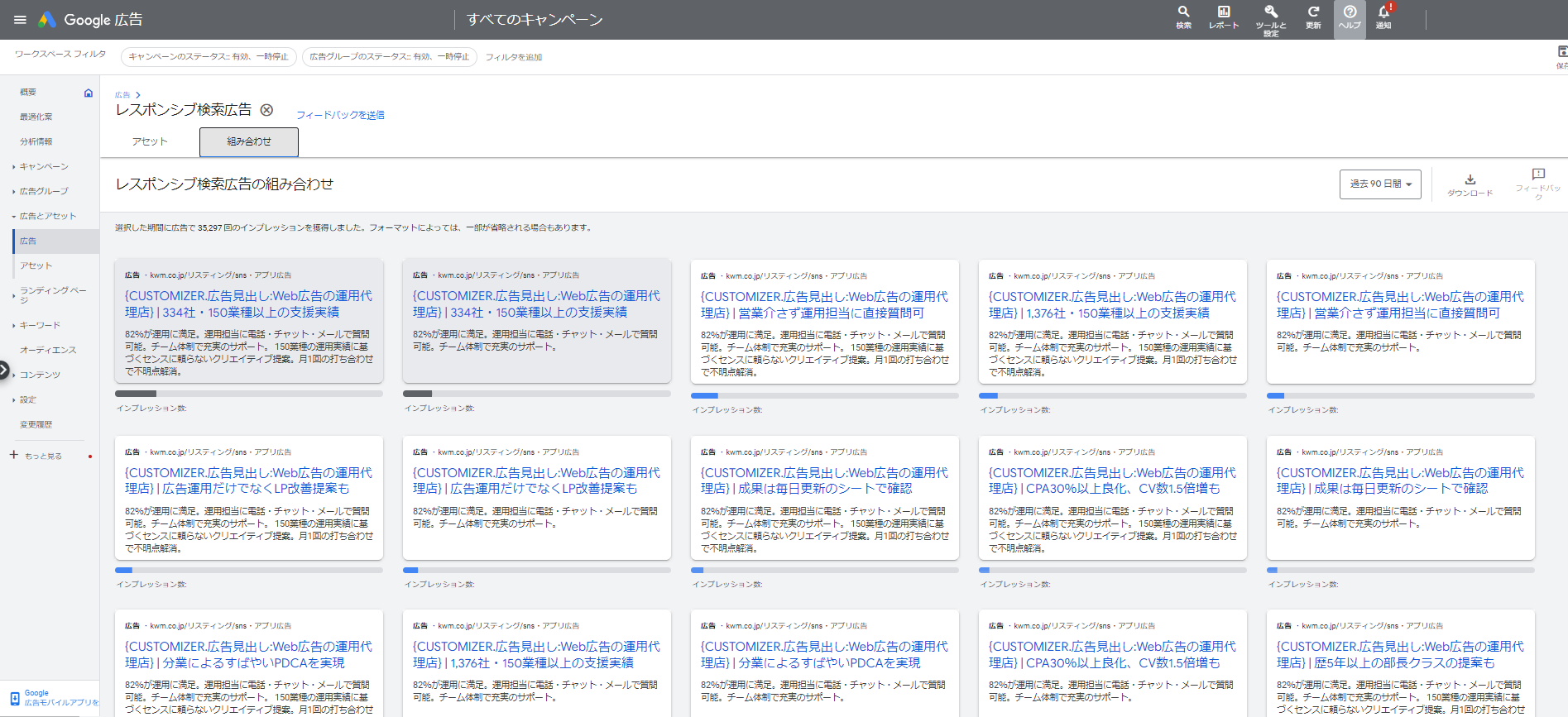The height and width of the screenshot is (717, 1568).
Task: Click the home icon beside 概要
Action: point(89,93)
